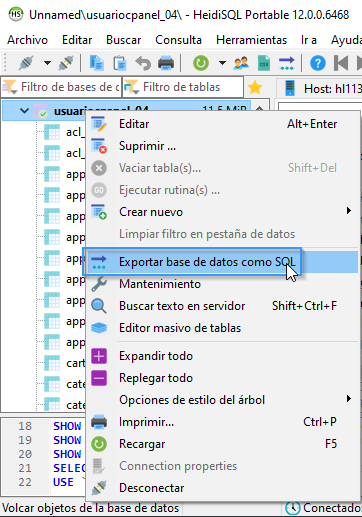Click the connect to server plug icon

coord(26,63)
